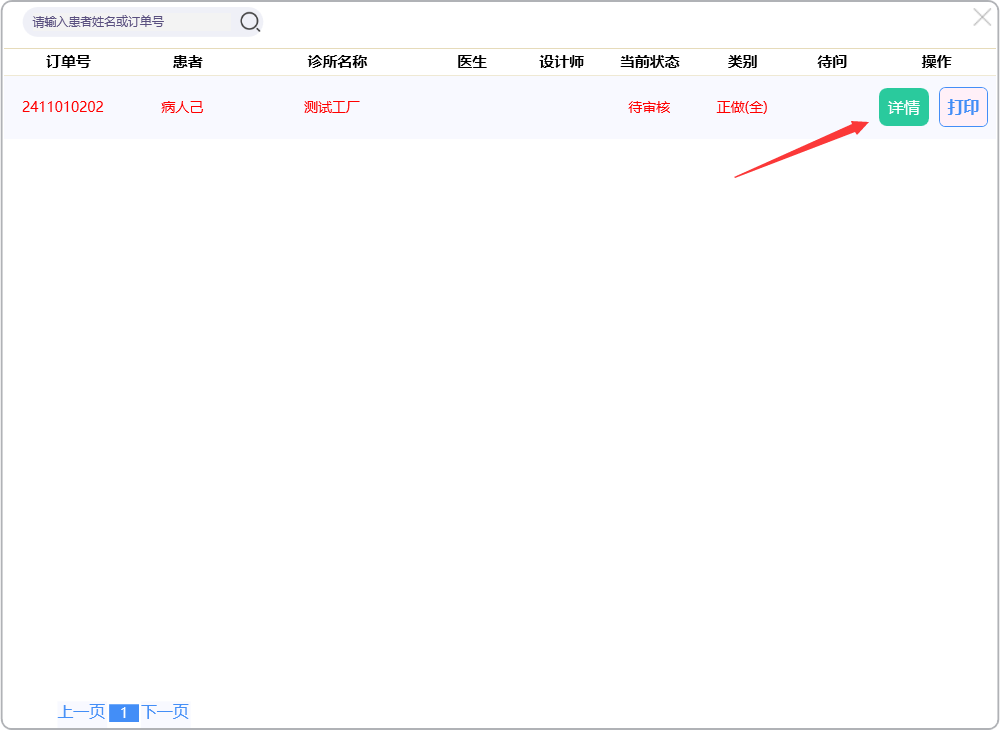Open 详情 for order 2411010202
1000x730 pixels.
[903, 107]
